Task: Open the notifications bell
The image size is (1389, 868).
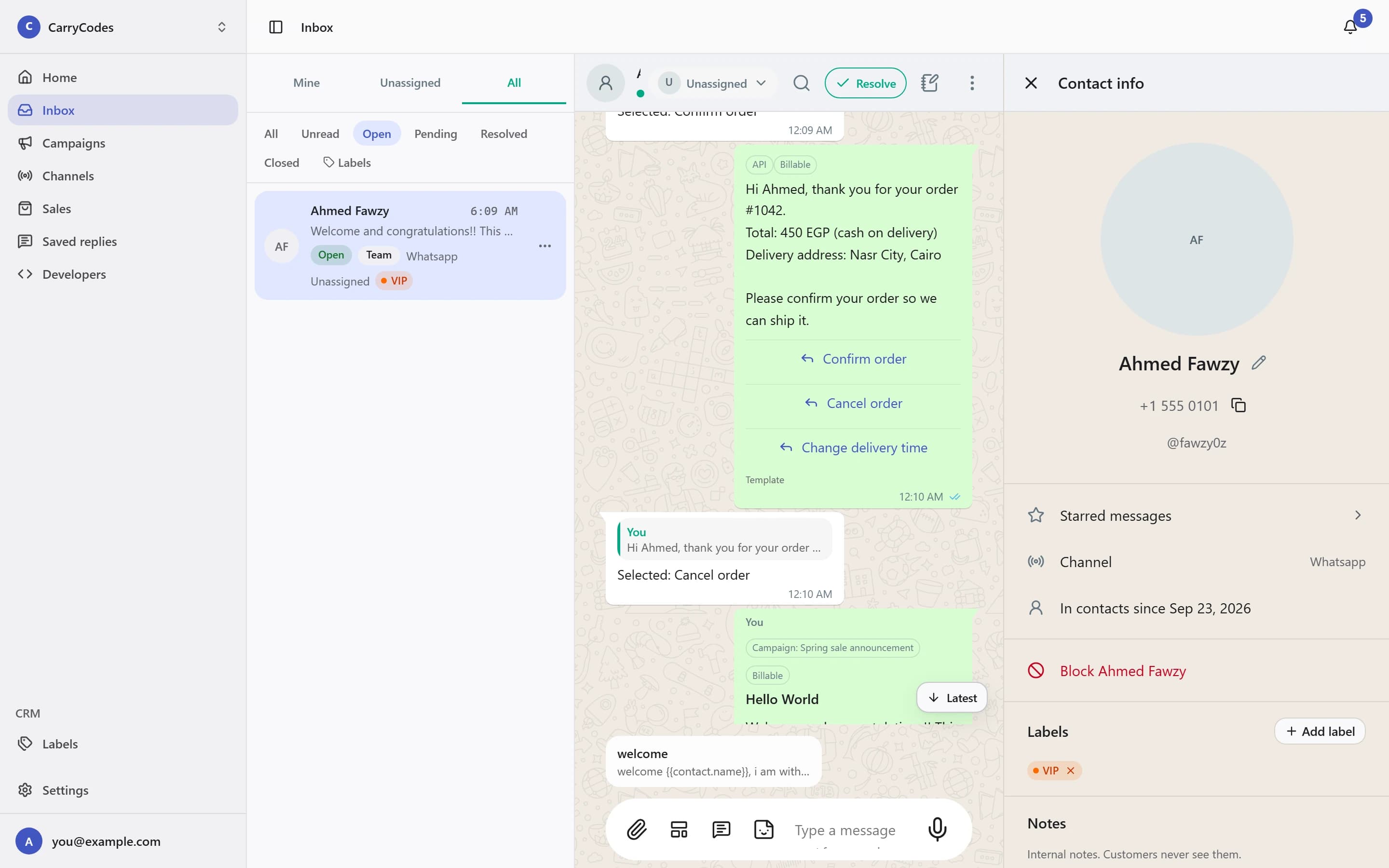Action: pyautogui.click(x=1350, y=27)
